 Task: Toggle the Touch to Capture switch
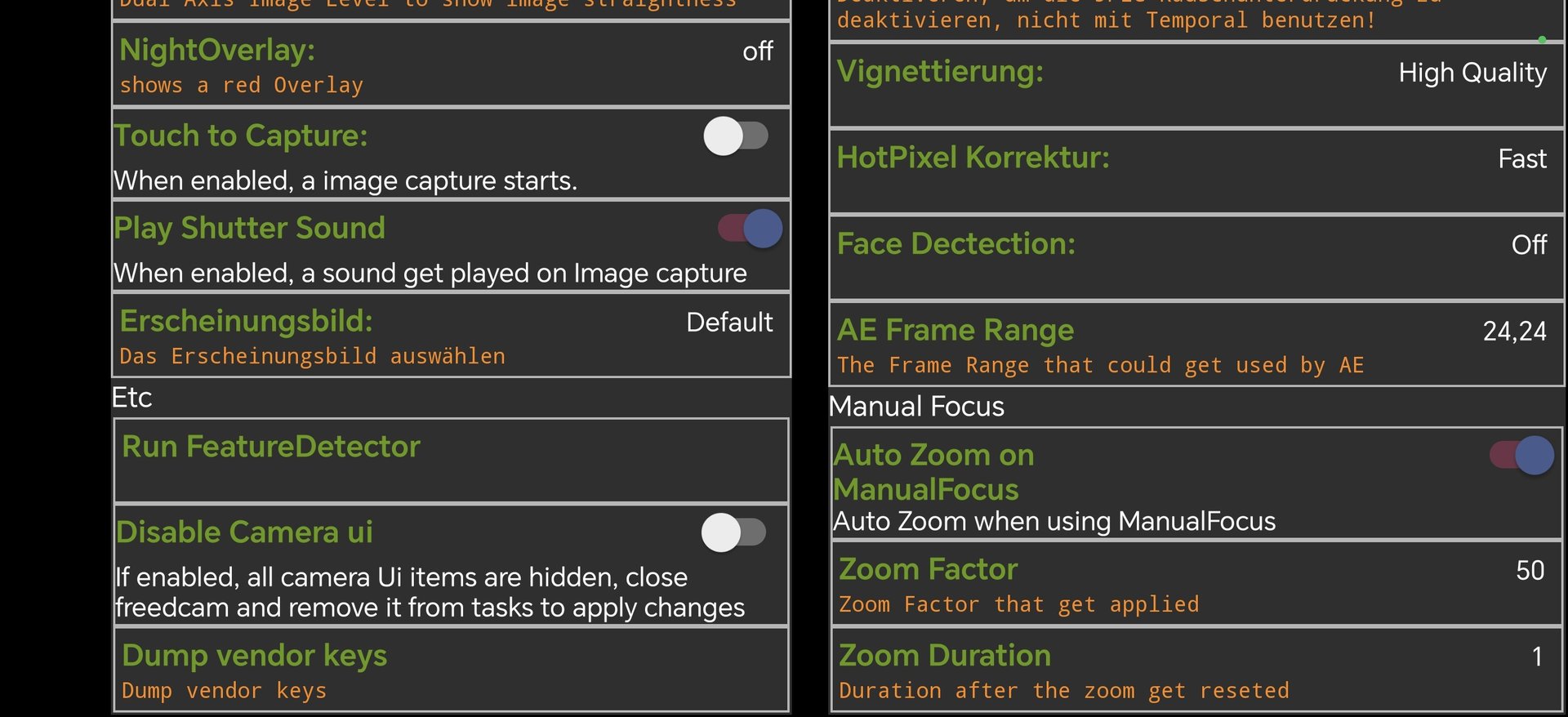pyautogui.click(x=735, y=136)
